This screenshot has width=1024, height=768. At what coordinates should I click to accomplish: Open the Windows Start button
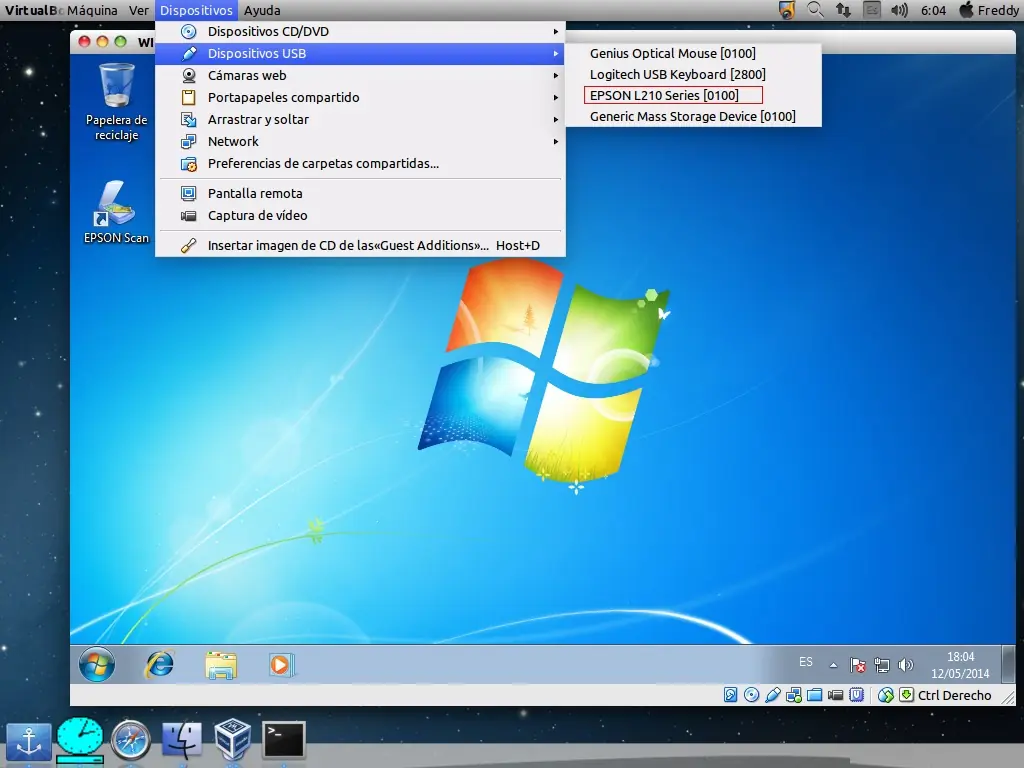pyautogui.click(x=97, y=665)
